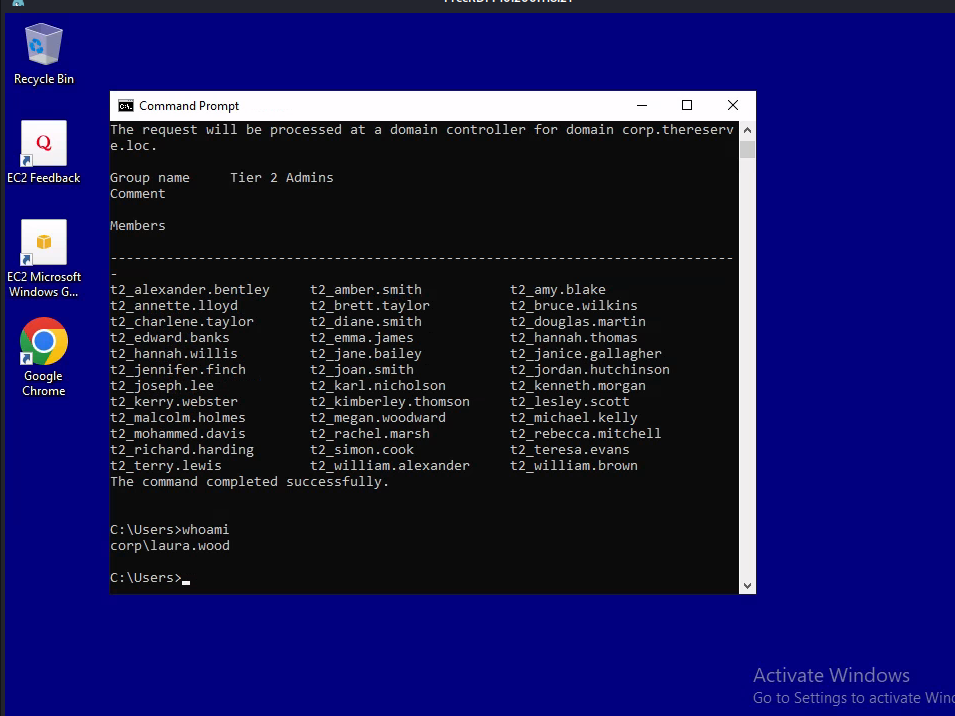Click the text 't2_jennifer.finch'

(x=178, y=370)
